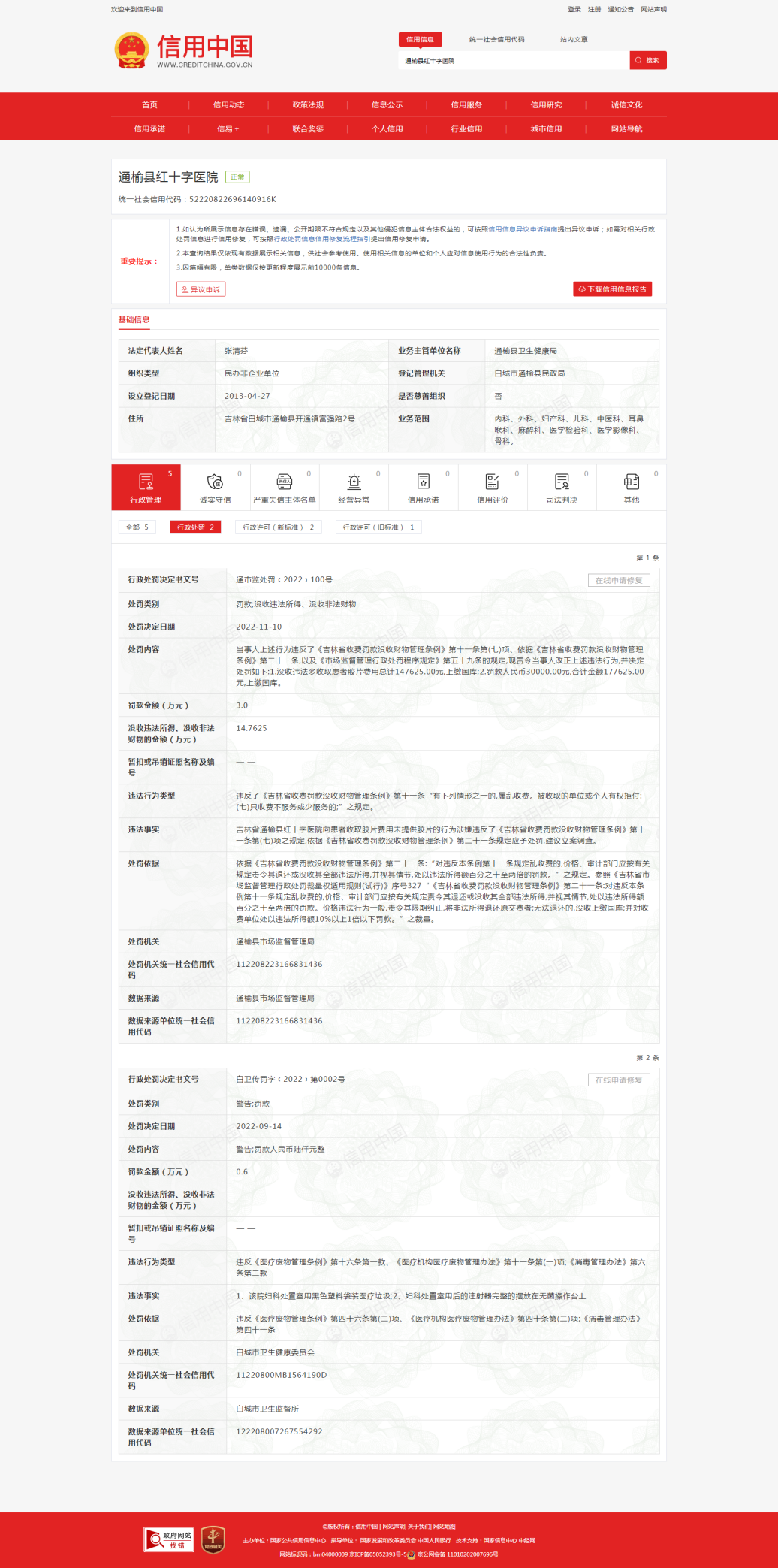This screenshot has height=1568, width=778.
Task: Select the credit code 52220822696140916K text
Action: 233,199
